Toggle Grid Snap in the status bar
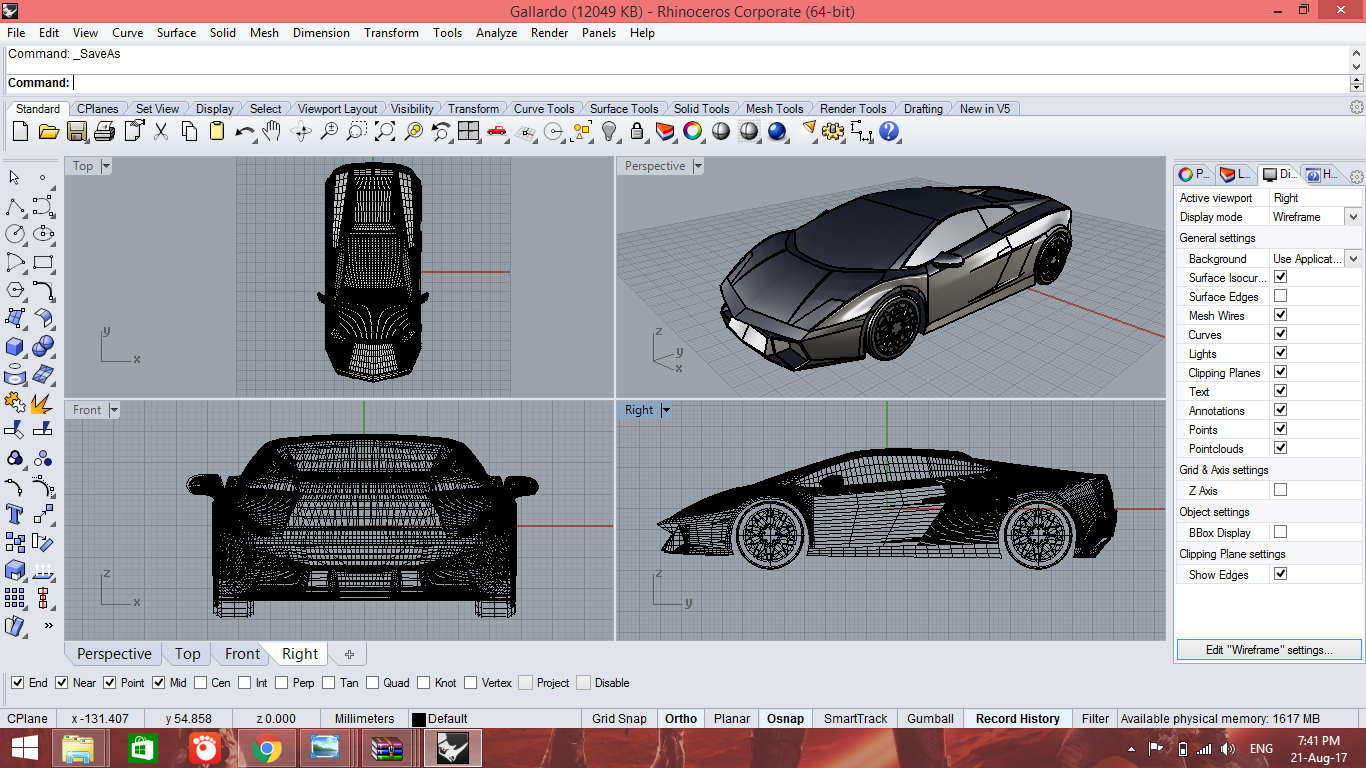 [619, 718]
